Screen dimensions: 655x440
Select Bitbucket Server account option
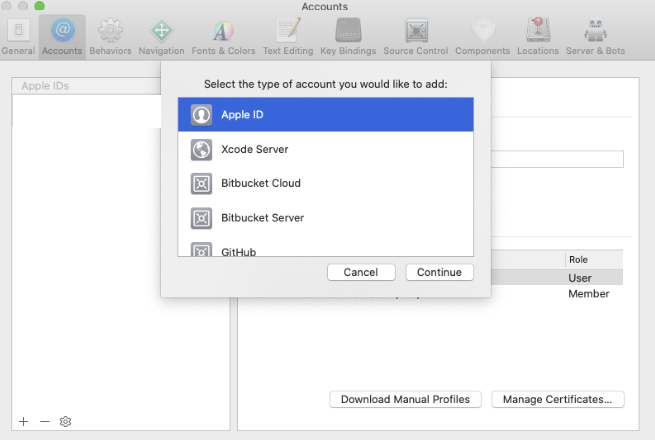325,217
